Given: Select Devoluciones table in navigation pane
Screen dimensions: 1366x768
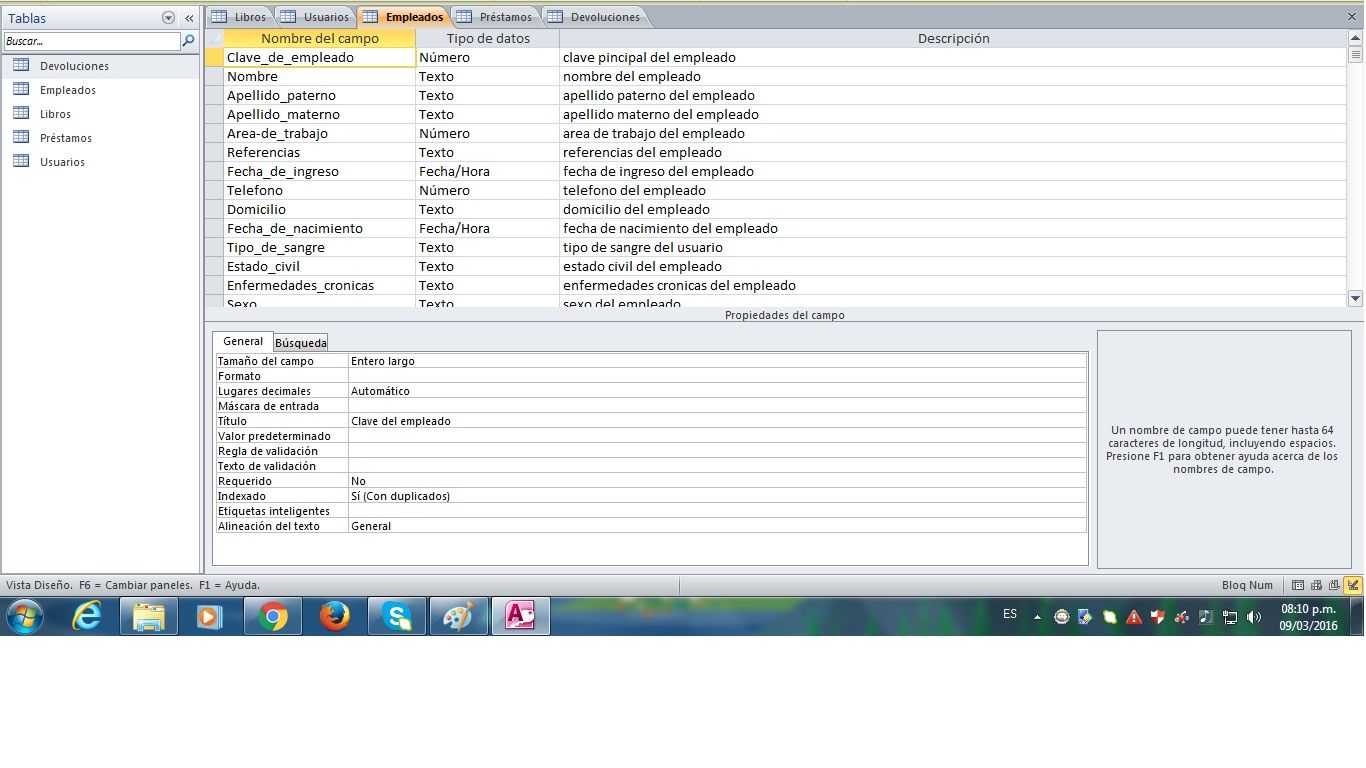Looking at the screenshot, I should [x=74, y=66].
